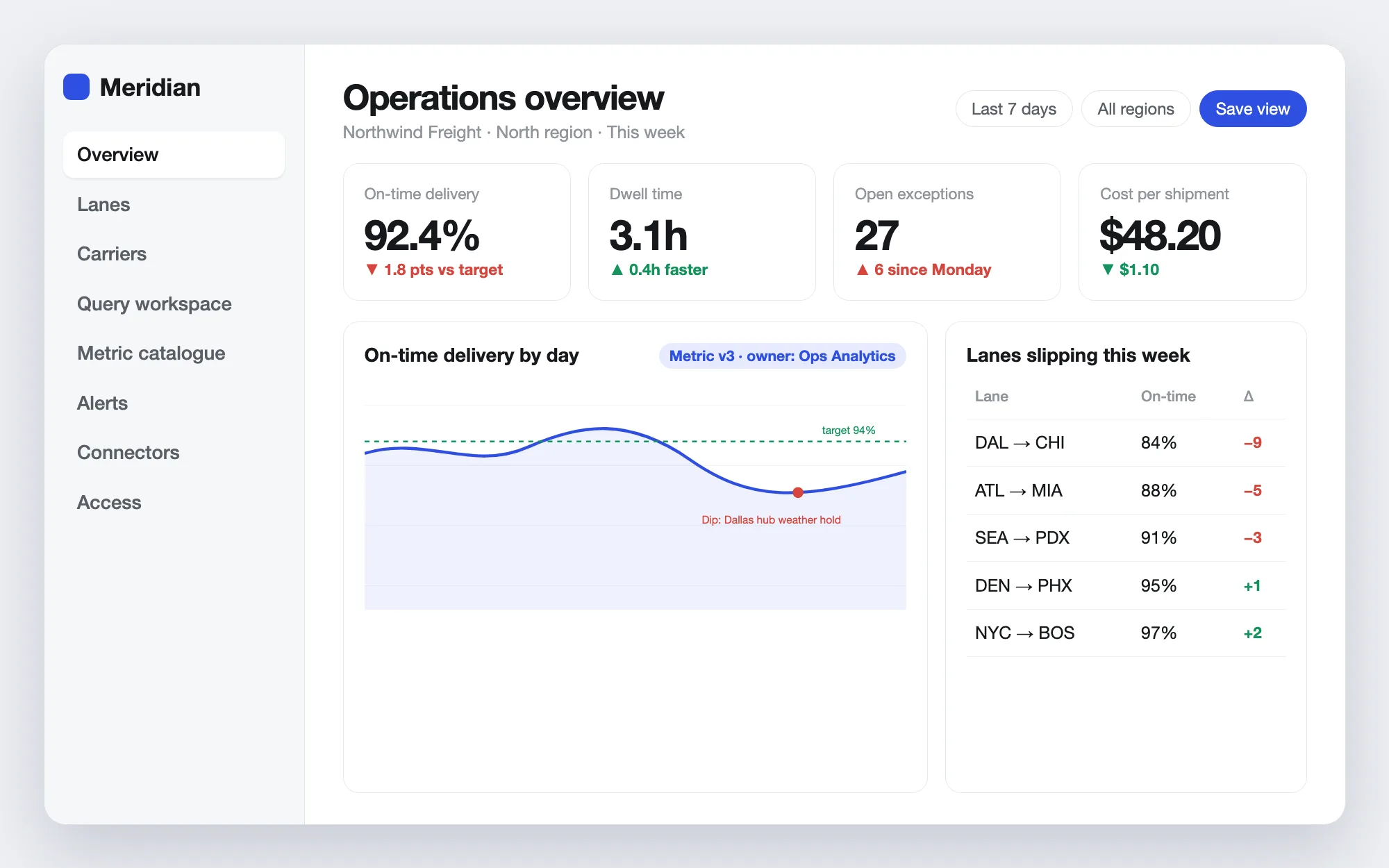This screenshot has width=1389, height=868.
Task: Open the Cost per shipment card
Action: point(1192,232)
